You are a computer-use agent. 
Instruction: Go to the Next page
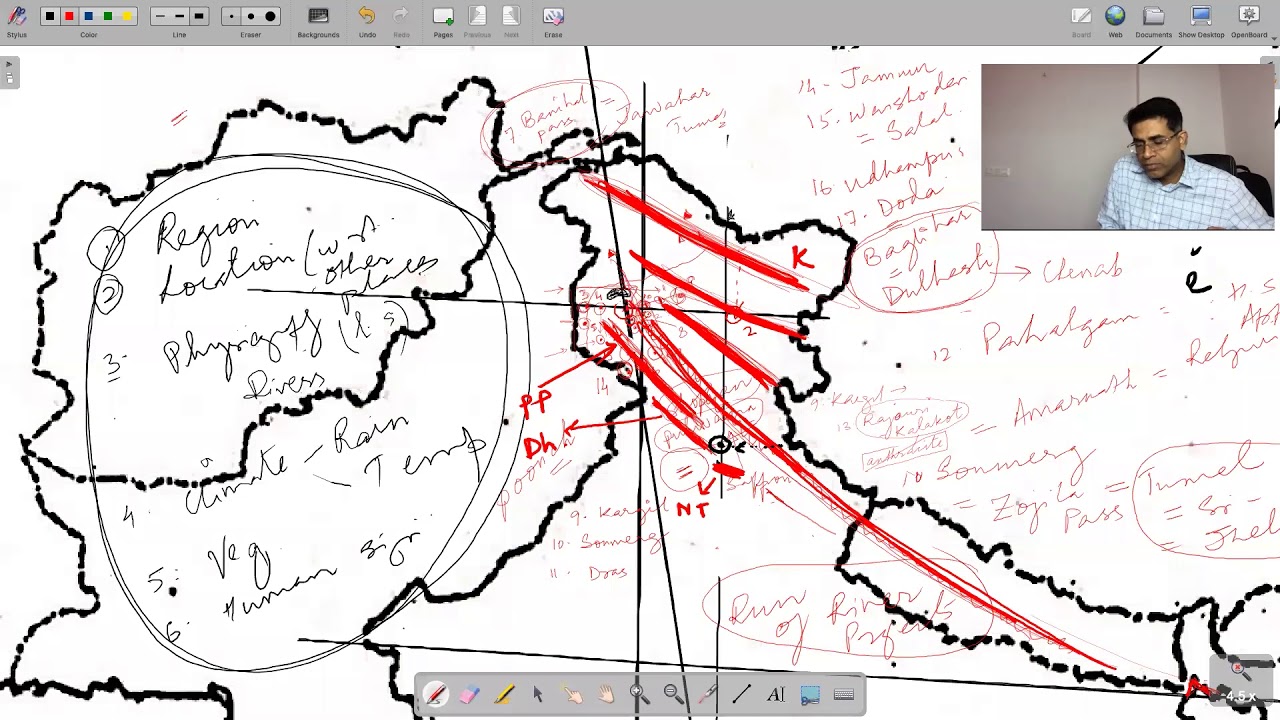[x=511, y=20]
